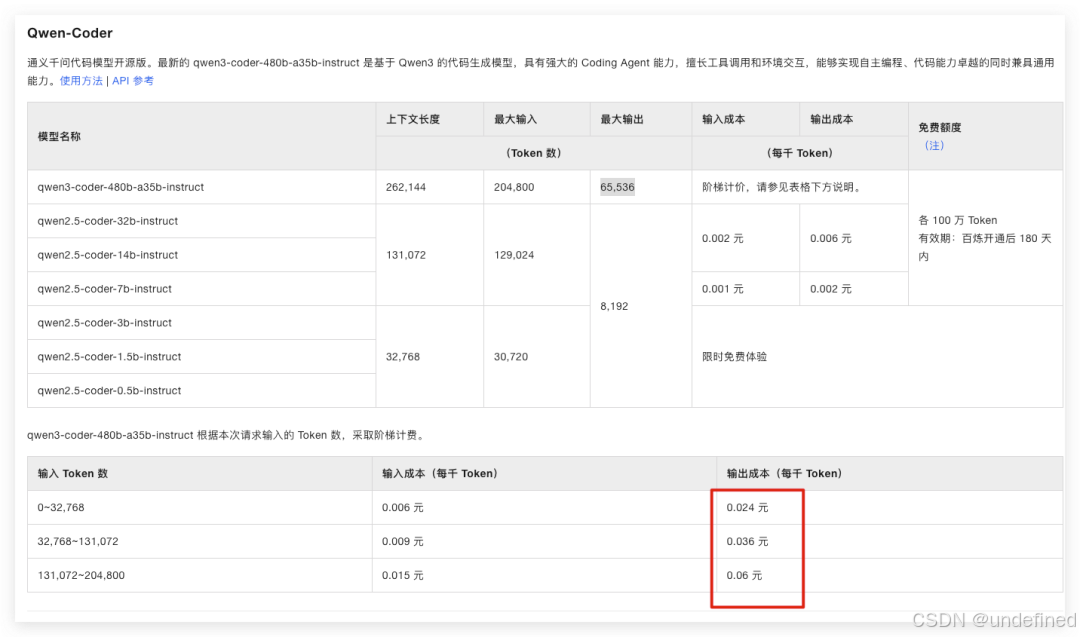Viewport: 1080px width, 637px height.
Task: Select the Qwen-Coder heading
Action: coord(70,32)
